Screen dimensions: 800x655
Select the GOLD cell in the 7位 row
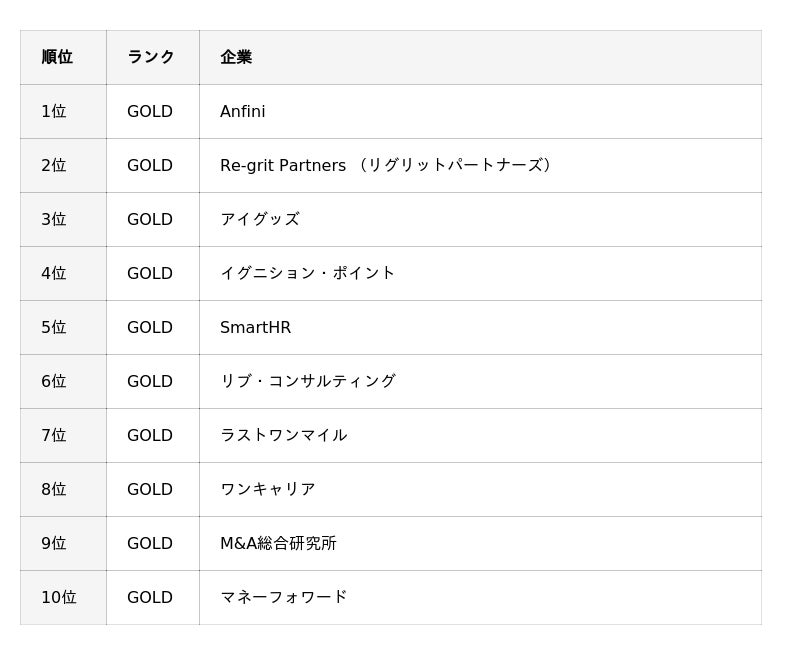(150, 436)
